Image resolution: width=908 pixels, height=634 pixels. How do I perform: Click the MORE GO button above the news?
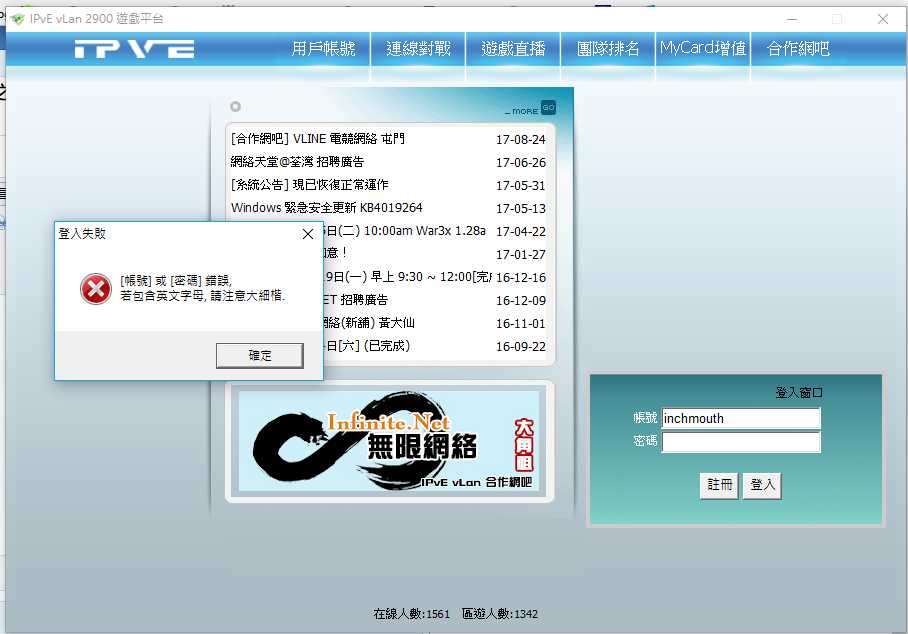pos(530,109)
